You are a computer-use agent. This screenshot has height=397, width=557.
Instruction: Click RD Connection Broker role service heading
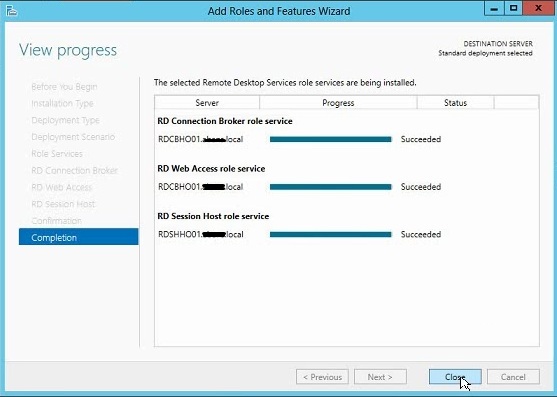coord(225,121)
